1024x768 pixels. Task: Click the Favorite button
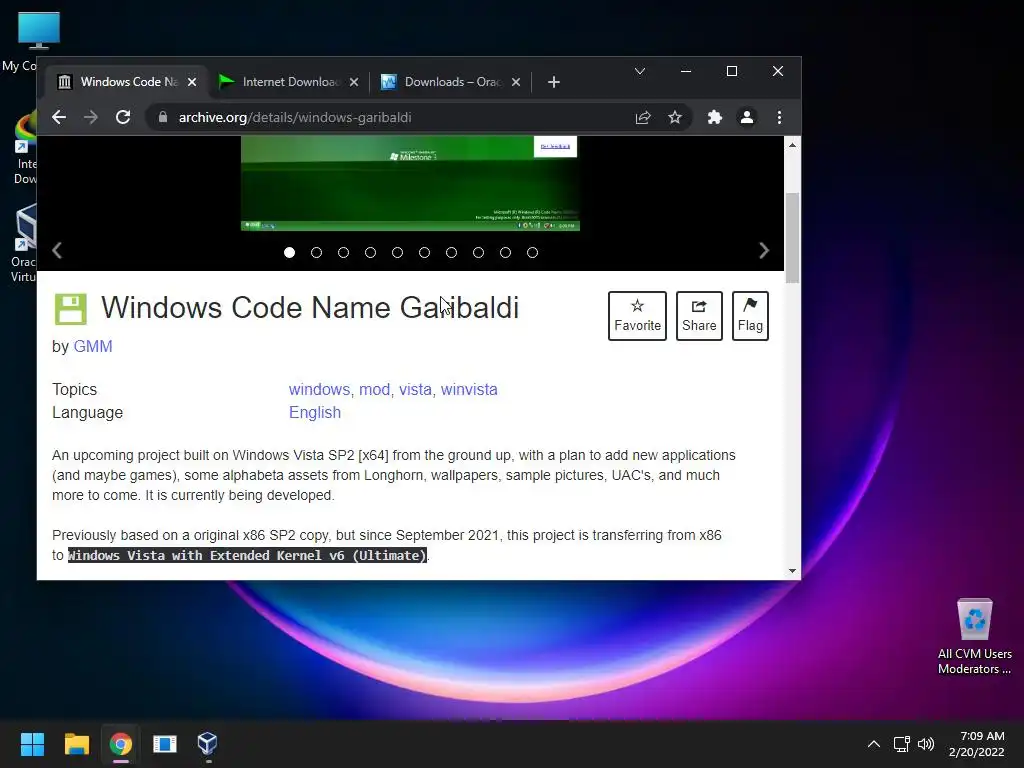click(x=637, y=316)
